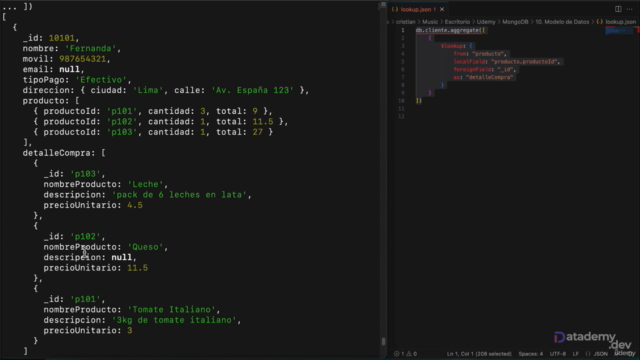640x360 pixels.
Task: Click precioUnitario value '3' for Tomate
Action: coord(130,331)
